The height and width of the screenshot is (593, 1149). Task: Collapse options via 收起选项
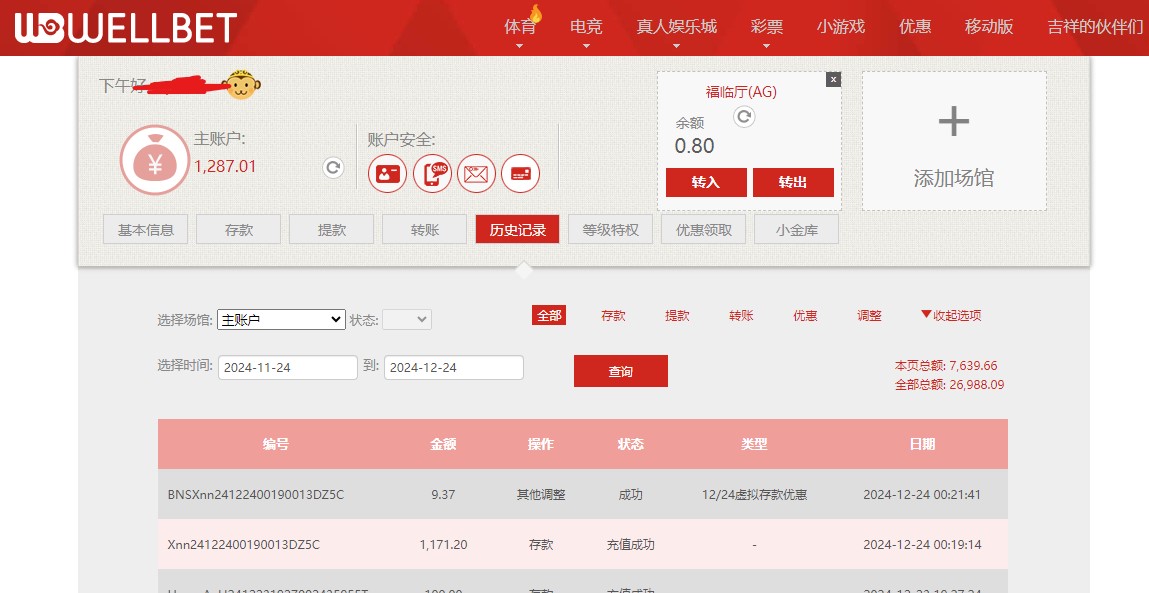pos(951,315)
